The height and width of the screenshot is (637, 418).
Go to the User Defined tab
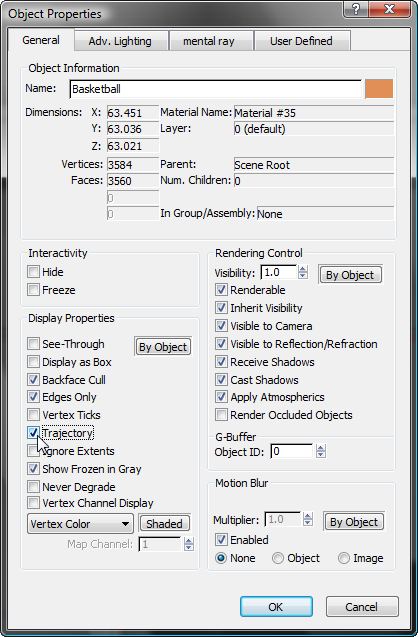tap(301, 41)
